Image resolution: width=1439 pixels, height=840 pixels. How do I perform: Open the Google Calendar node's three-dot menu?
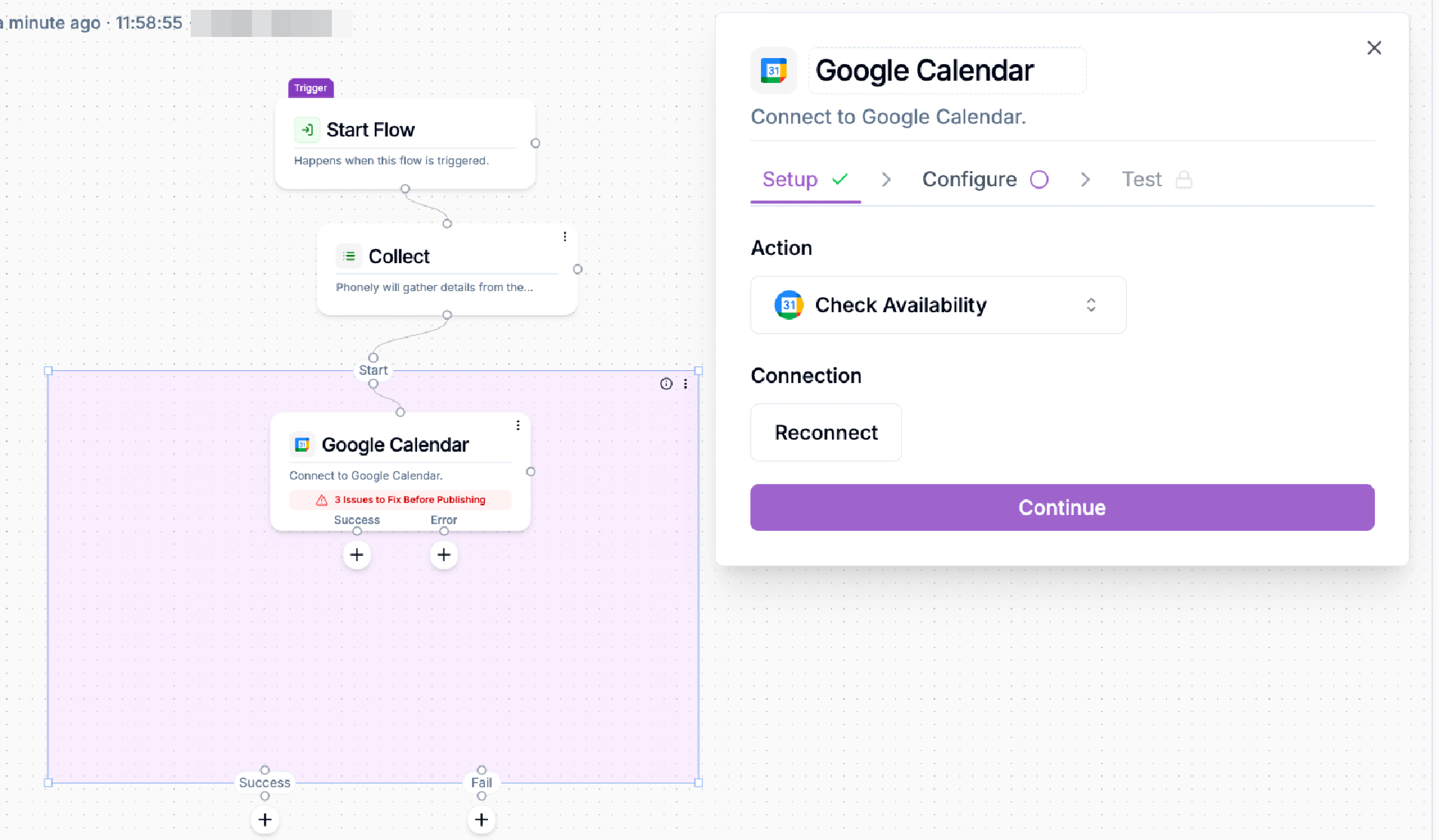point(518,425)
